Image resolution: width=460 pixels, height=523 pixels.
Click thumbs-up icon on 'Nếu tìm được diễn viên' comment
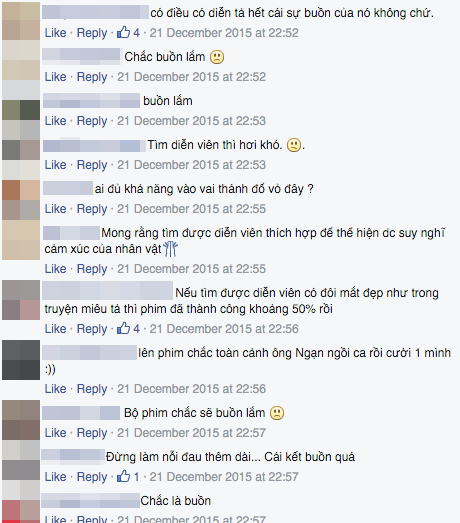pyautogui.click(x=123, y=329)
